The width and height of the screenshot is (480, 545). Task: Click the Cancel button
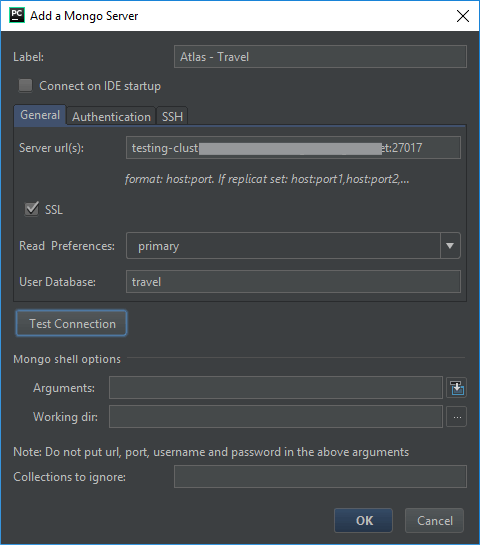click(434, 520)
